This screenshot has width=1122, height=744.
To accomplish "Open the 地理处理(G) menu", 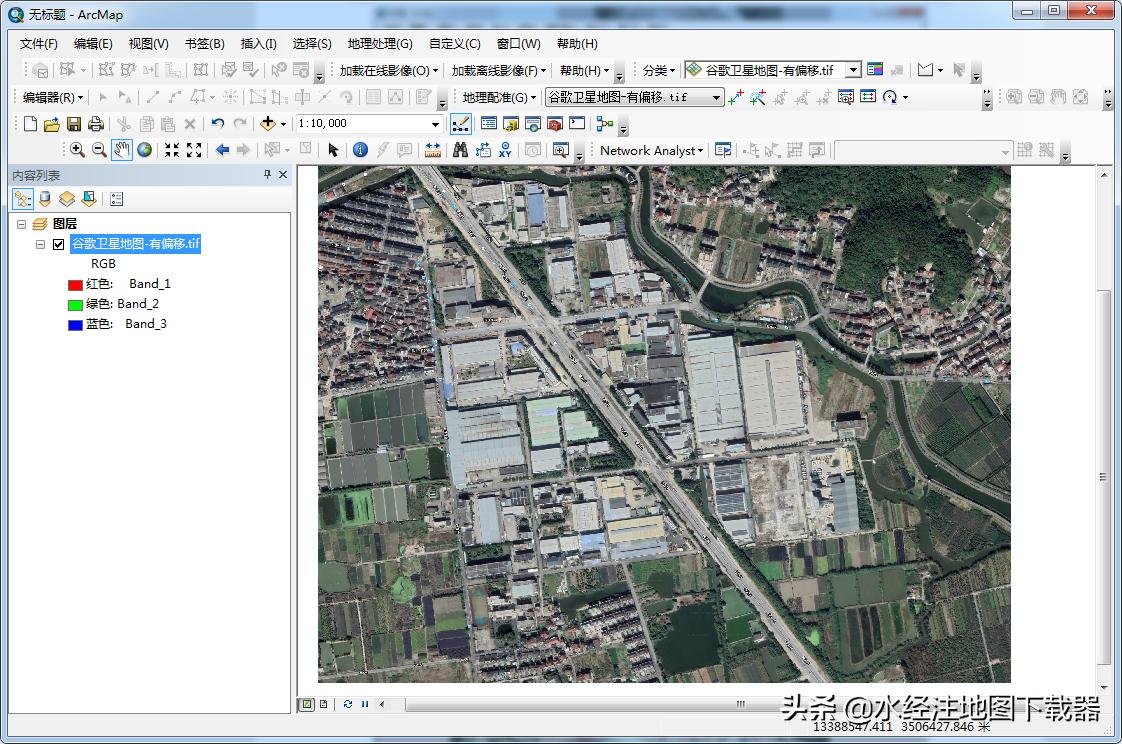I will tap(379, 44).
